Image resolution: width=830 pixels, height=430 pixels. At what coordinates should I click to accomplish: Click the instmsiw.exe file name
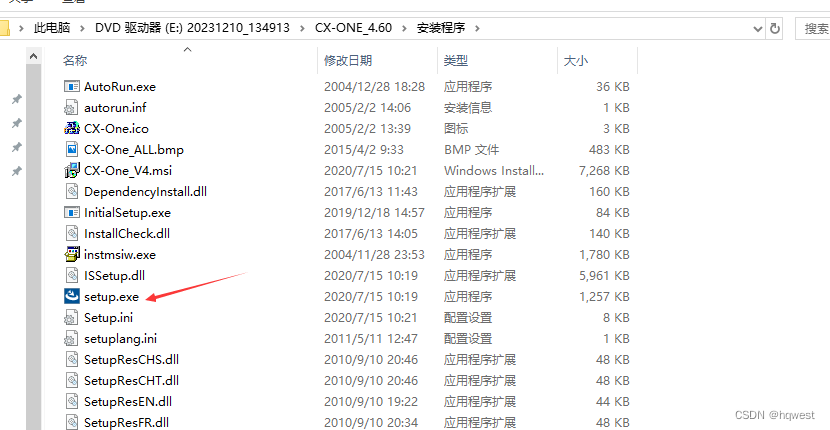(120, 254)
